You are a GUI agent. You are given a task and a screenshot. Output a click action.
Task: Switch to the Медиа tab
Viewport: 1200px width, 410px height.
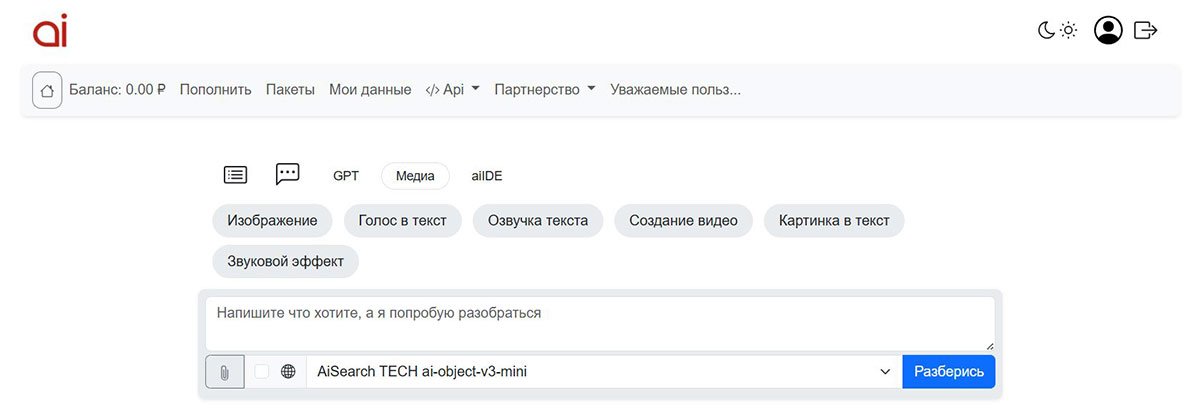tap(415, 176)
